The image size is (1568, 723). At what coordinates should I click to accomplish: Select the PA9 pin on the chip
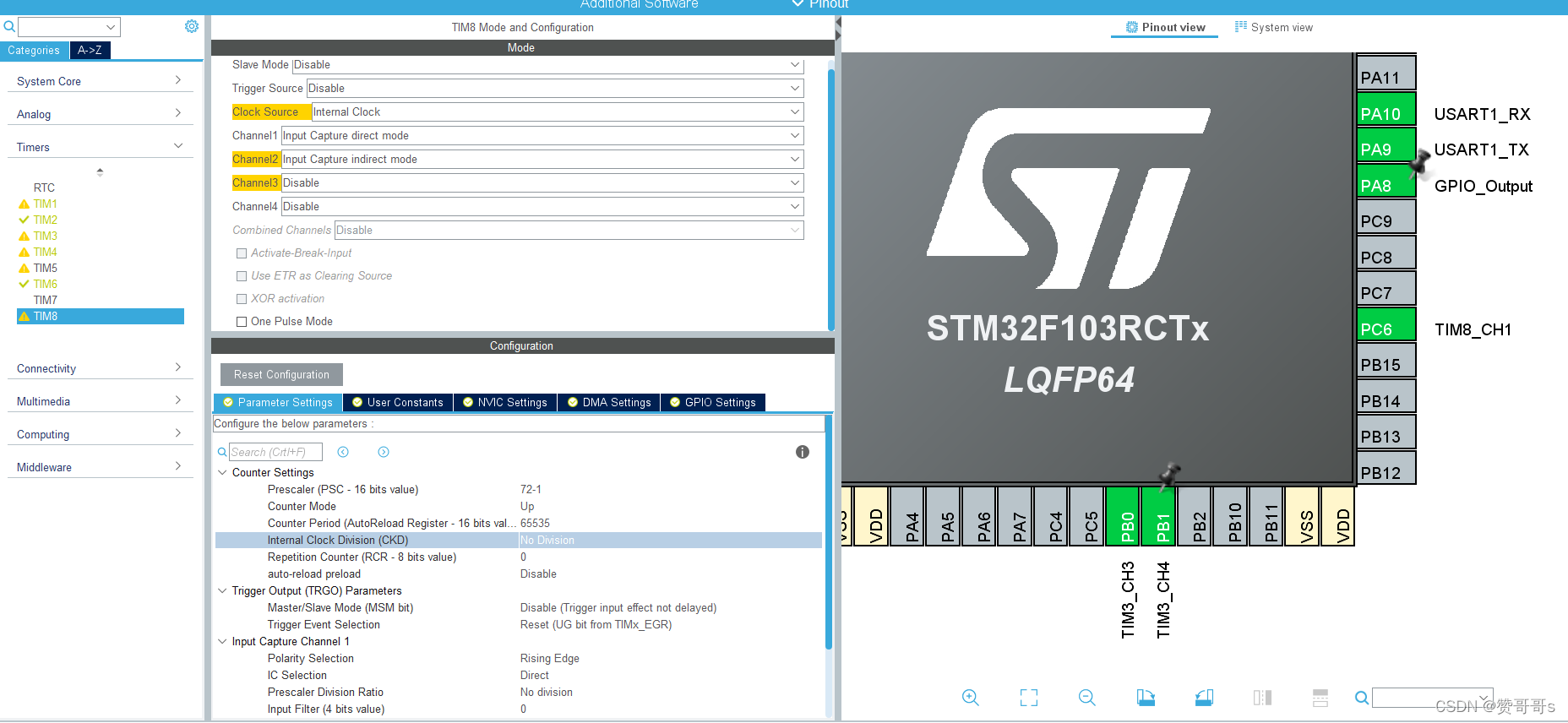[1386, 145]
